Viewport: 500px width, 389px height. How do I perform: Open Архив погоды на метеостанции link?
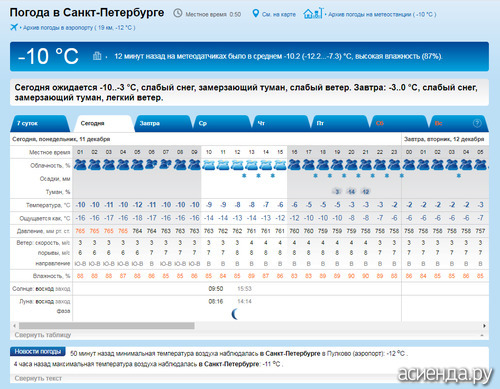pyautogui.click(x=382, y=14)
